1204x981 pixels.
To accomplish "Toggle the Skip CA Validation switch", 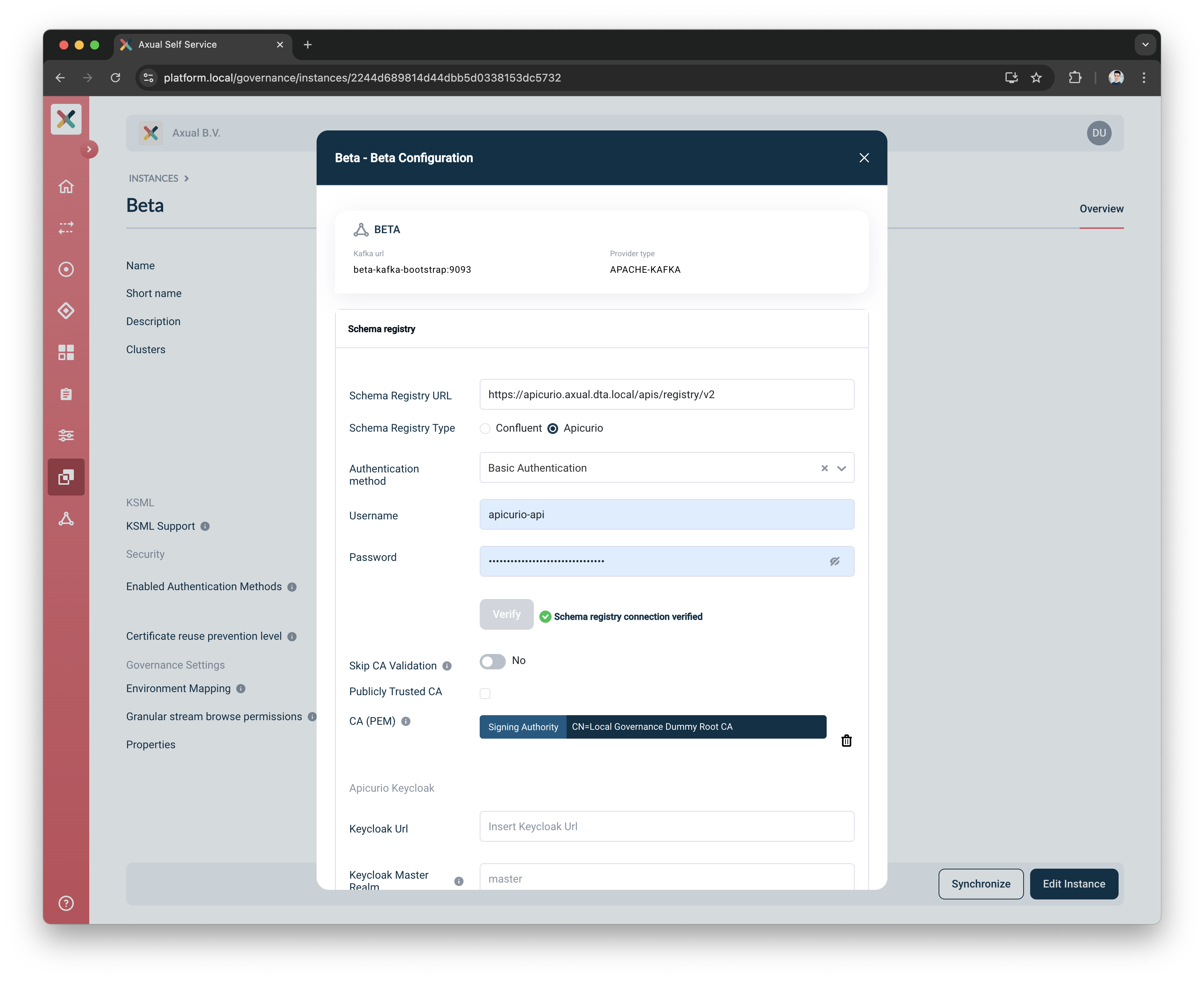I will [x=493, y=661].
